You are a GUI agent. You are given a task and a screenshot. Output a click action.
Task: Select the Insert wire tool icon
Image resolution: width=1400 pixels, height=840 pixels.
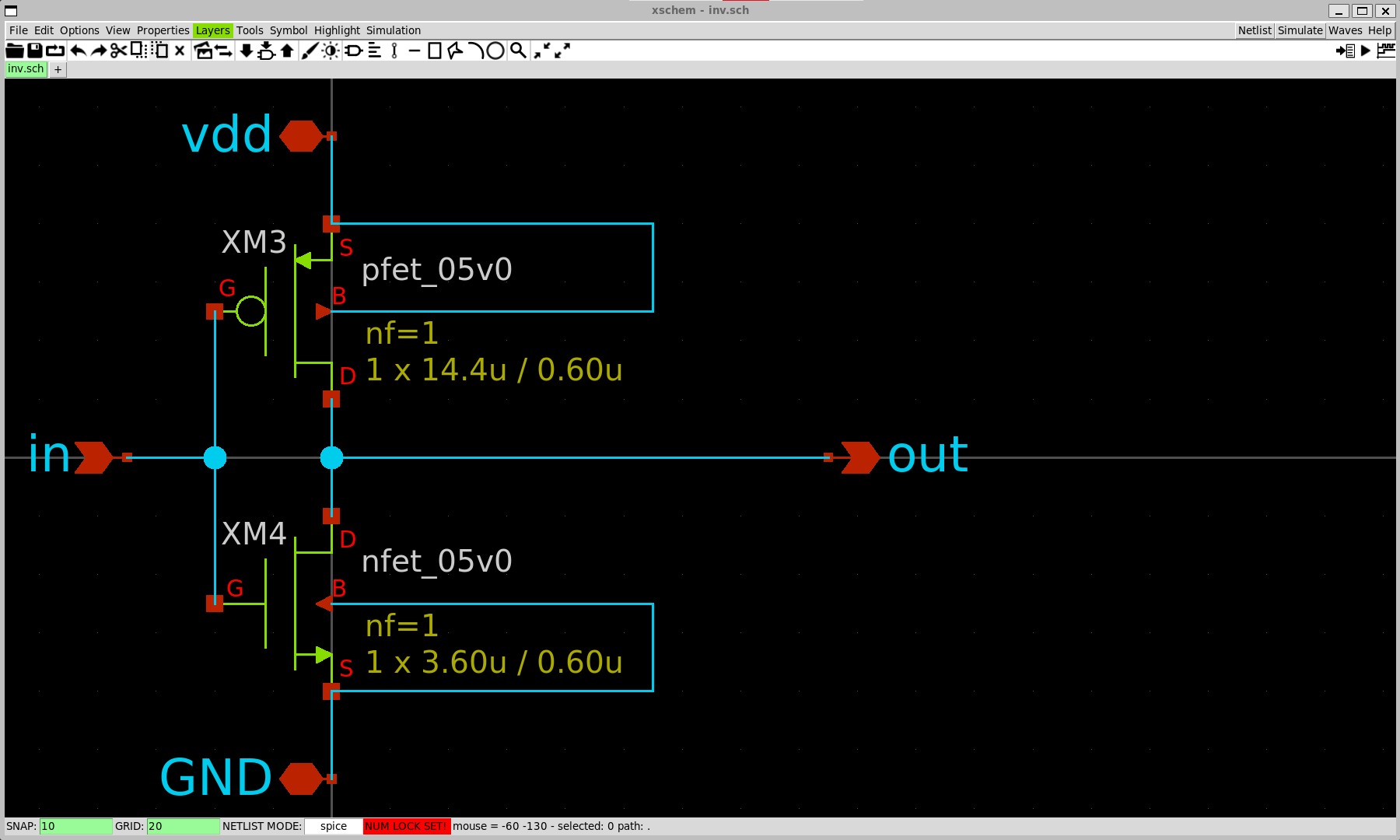point(394,51)
